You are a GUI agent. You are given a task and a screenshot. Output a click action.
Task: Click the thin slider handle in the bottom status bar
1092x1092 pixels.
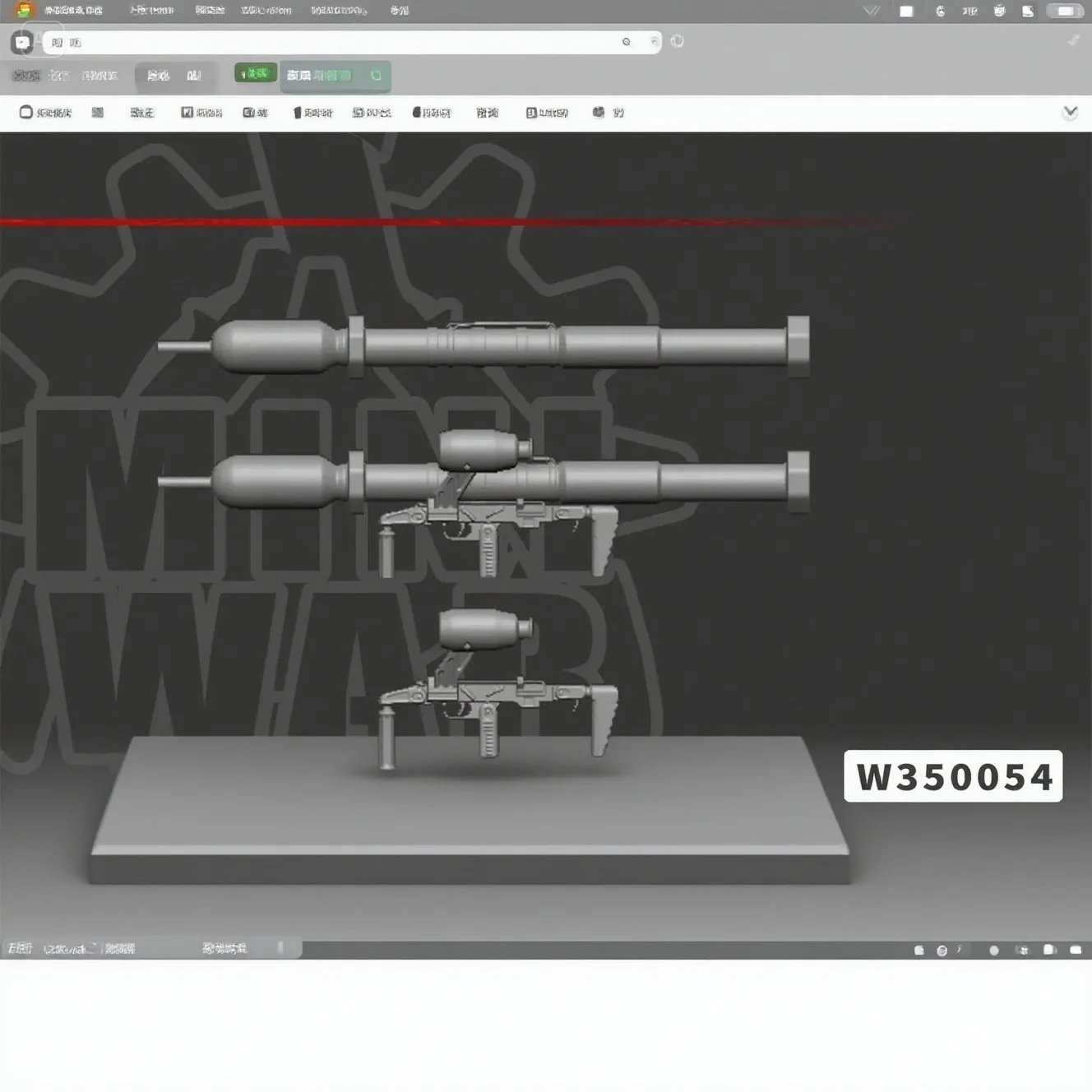pos(280,948)
